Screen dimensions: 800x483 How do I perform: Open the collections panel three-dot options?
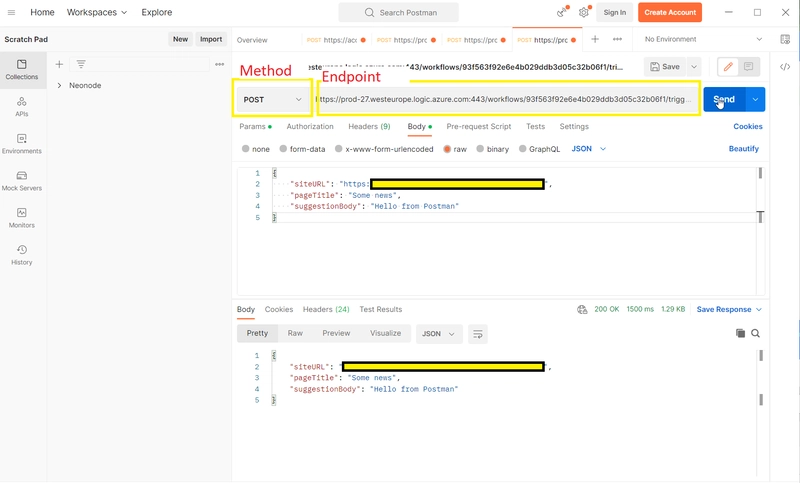point(219,64)
